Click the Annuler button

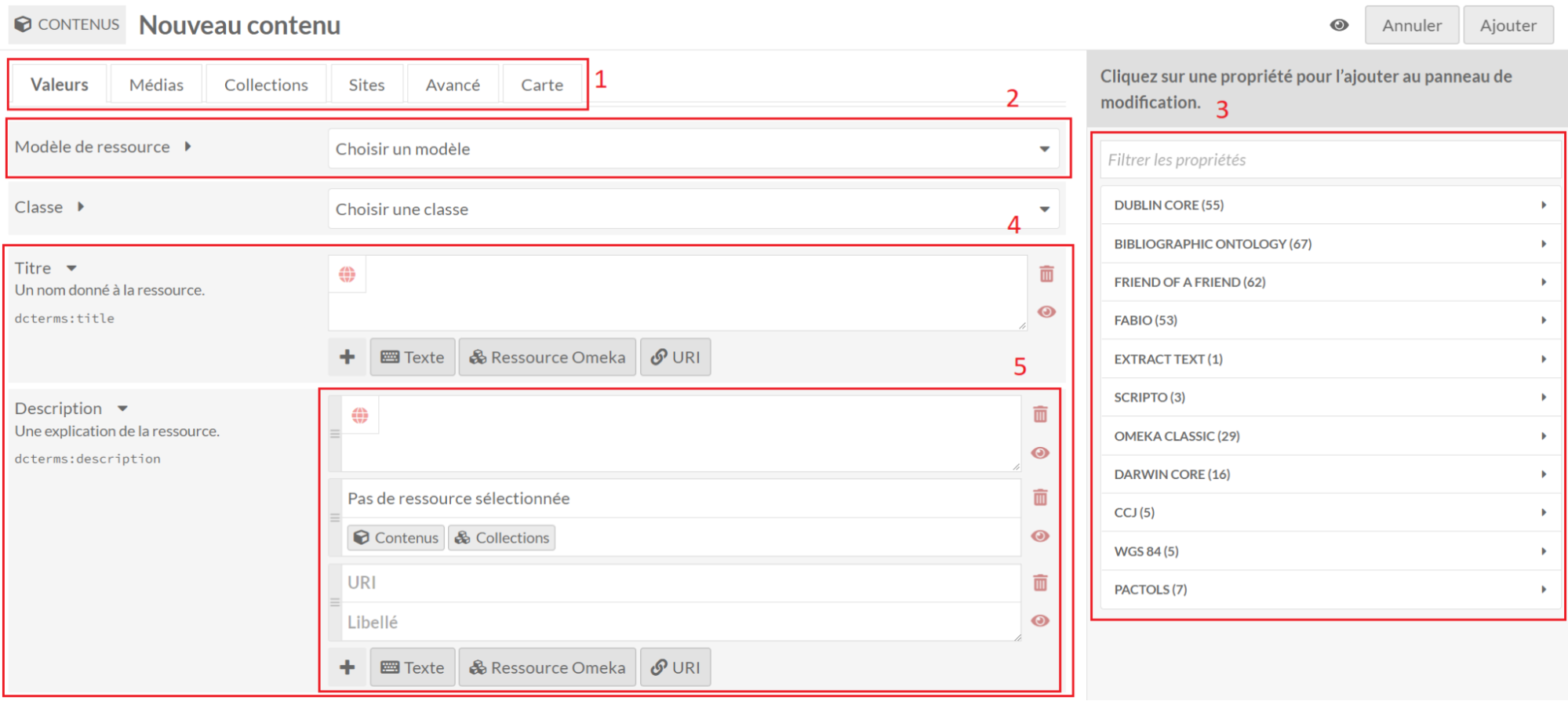pos(1411,25)
